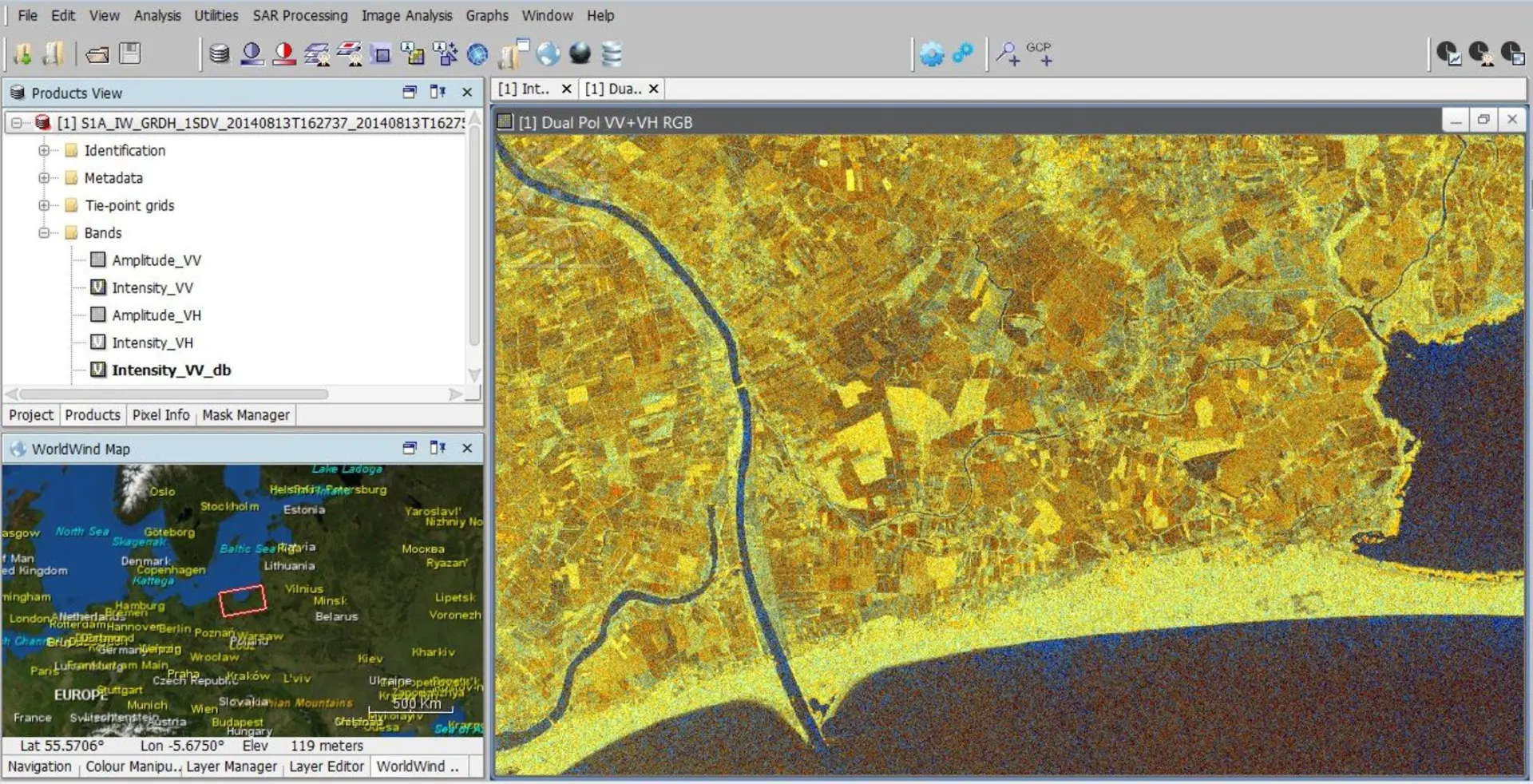The width and height of the screenshot is (1533, 784).
Task: Select the GCP placement tool
Action: (x=1040, y=53)
